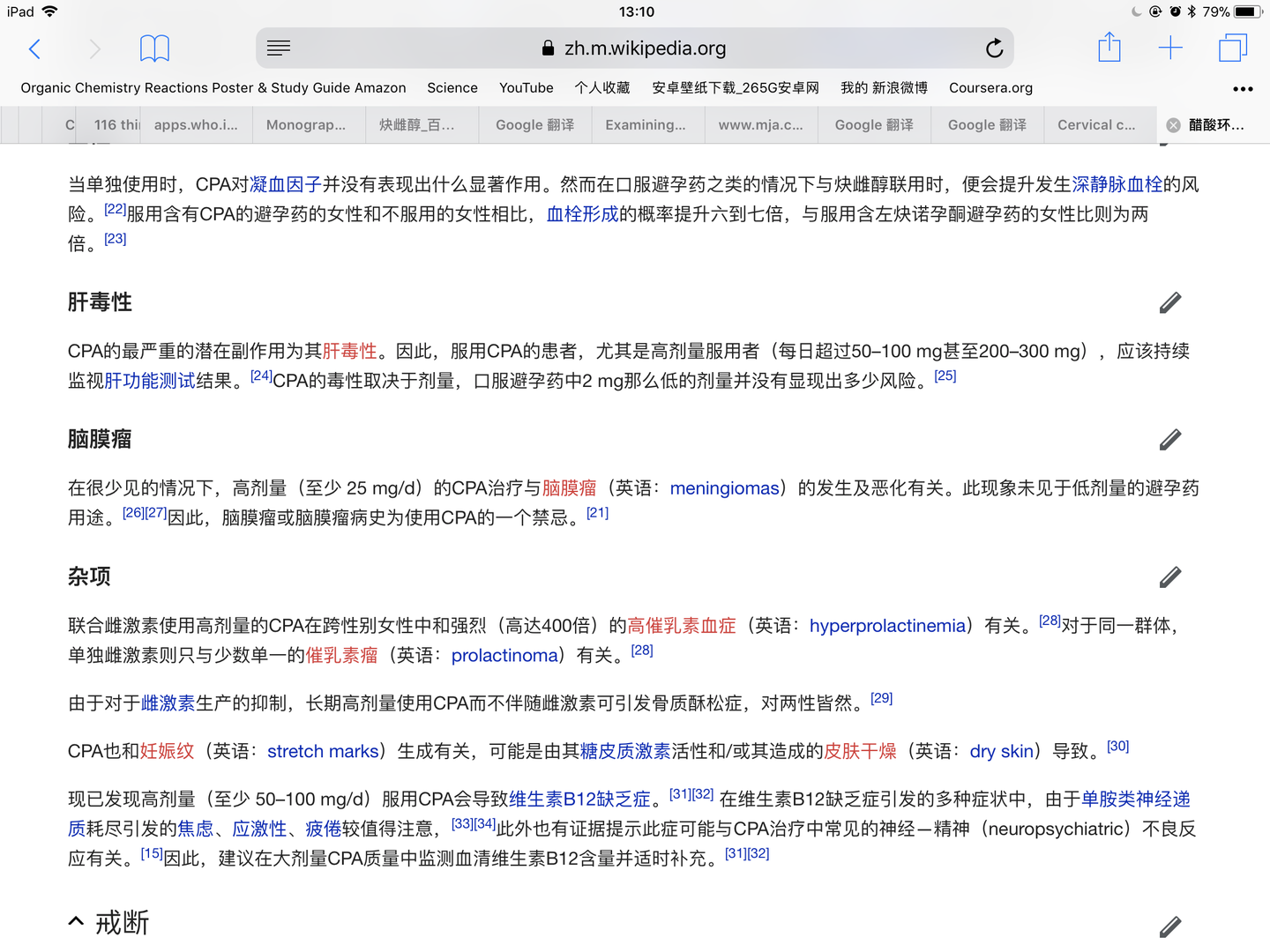Switch to the apps.who.i... tab

coord(196,125)
